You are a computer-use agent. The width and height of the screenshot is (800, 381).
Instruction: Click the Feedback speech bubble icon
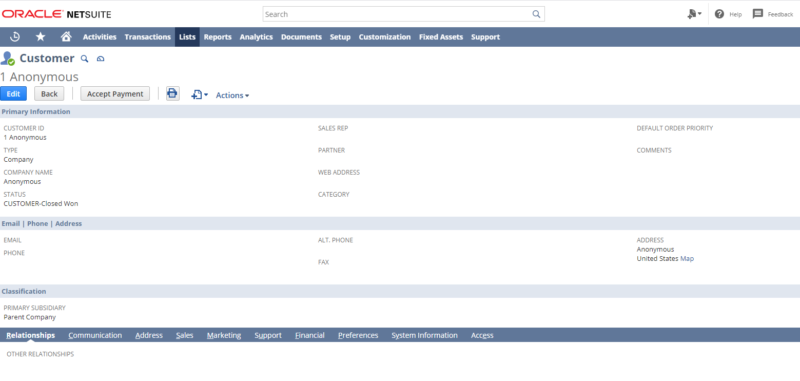[758, 14]
